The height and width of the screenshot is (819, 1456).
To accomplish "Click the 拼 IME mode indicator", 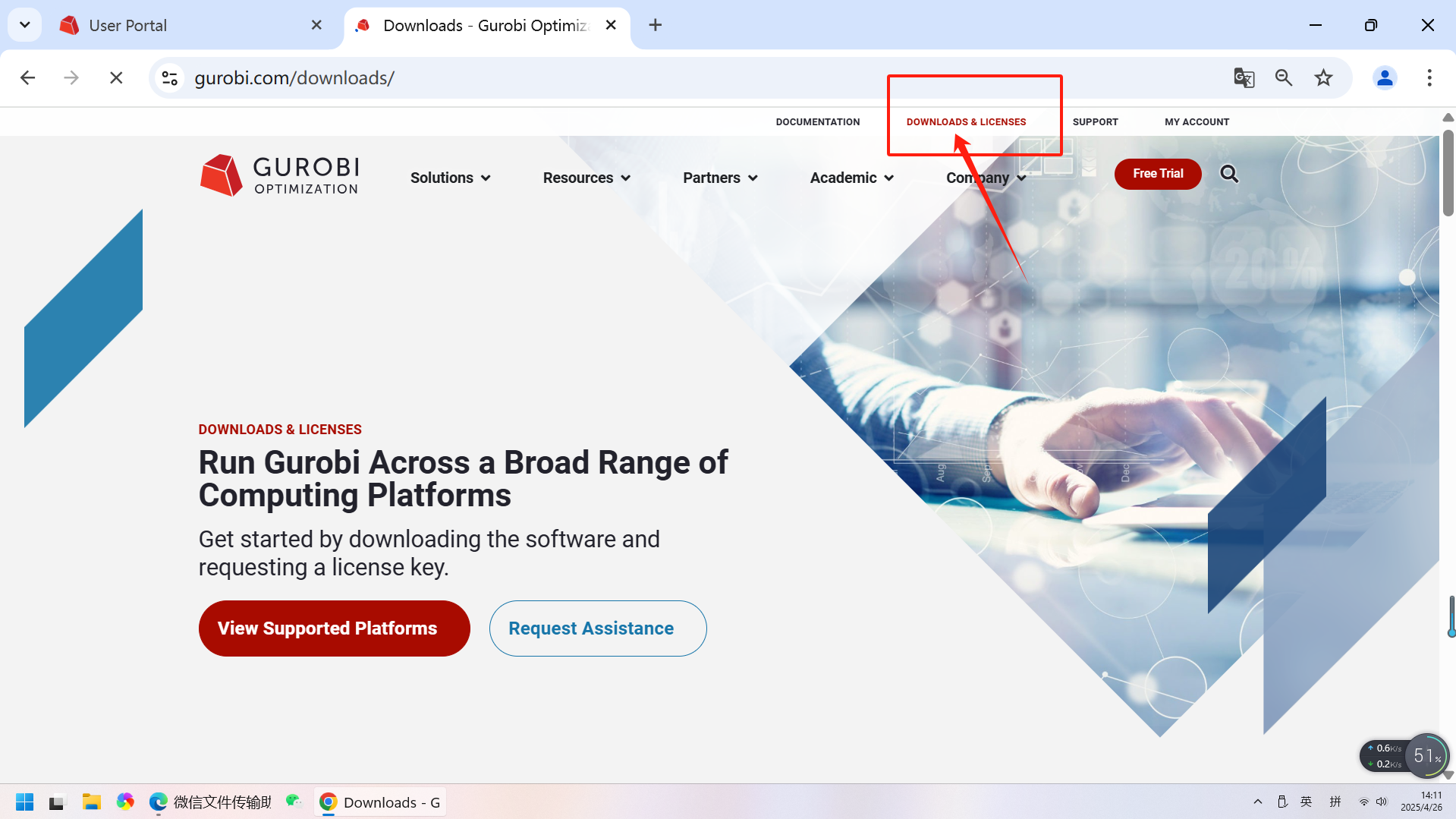I will coord(1335,802).
